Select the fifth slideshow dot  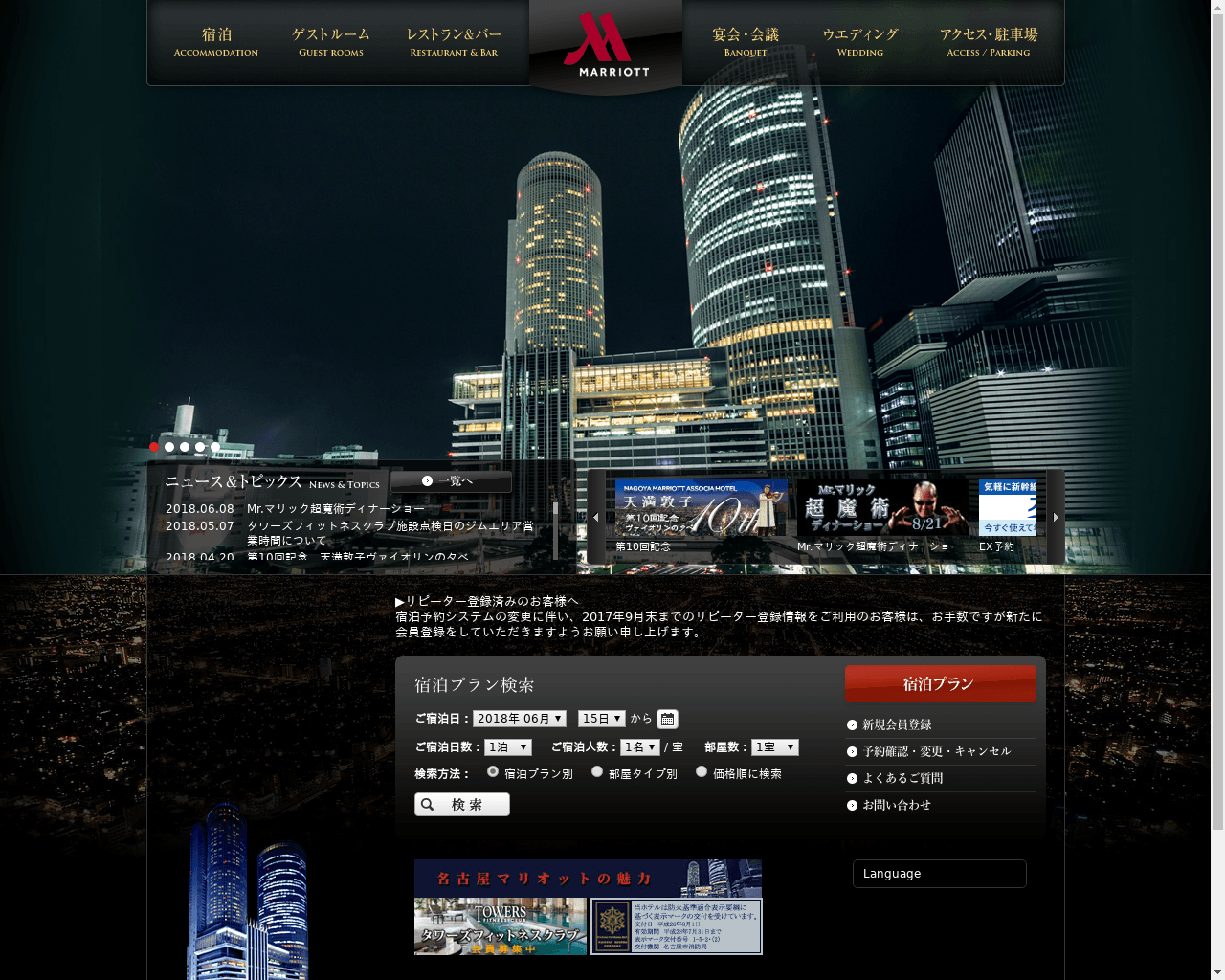coord(215,447)
